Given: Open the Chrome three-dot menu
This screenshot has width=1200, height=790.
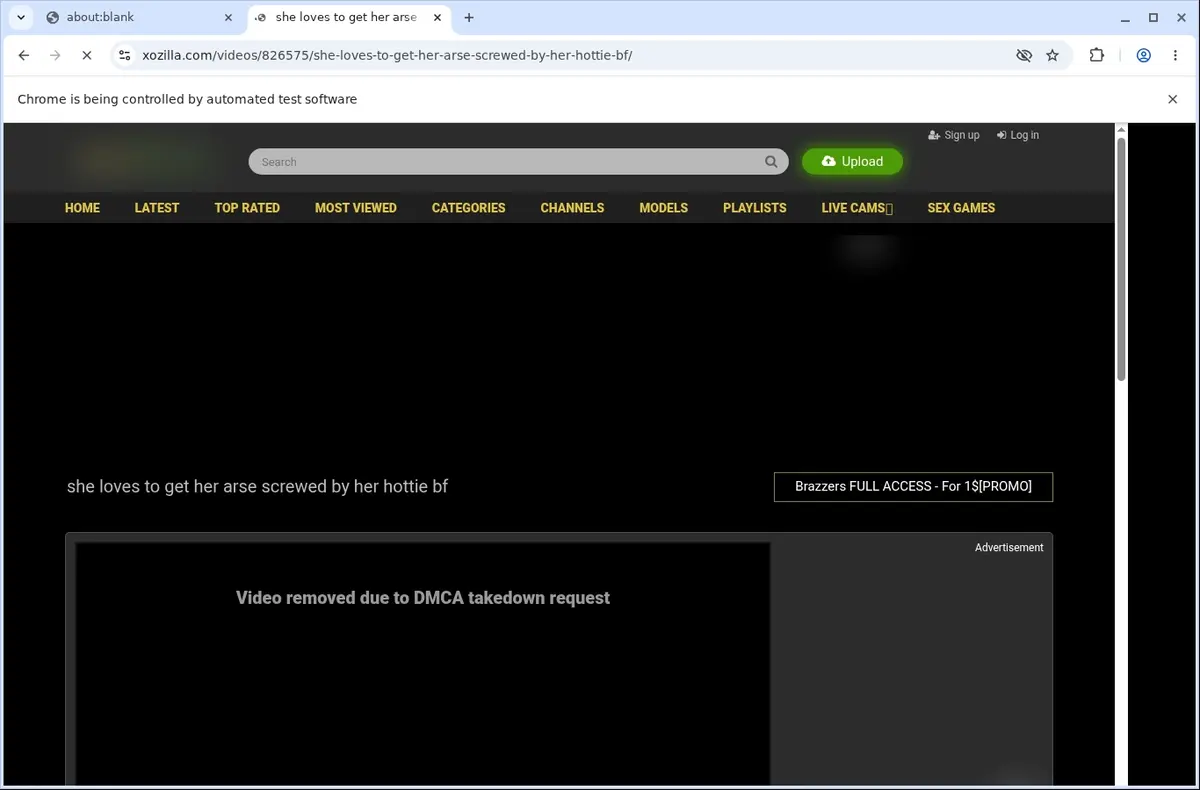Looking at the screenshot, I should [1175, 56].
